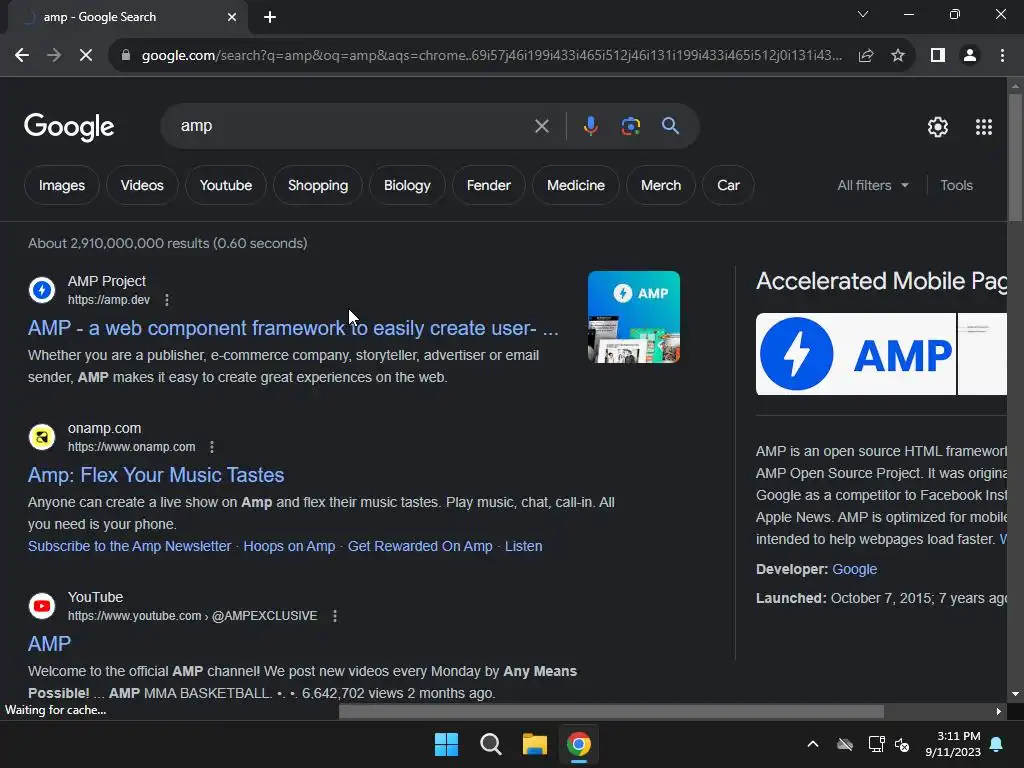The image size is (1024, 768).
Task: Bookmark this tab with the star icon
Action: (898, 56)
